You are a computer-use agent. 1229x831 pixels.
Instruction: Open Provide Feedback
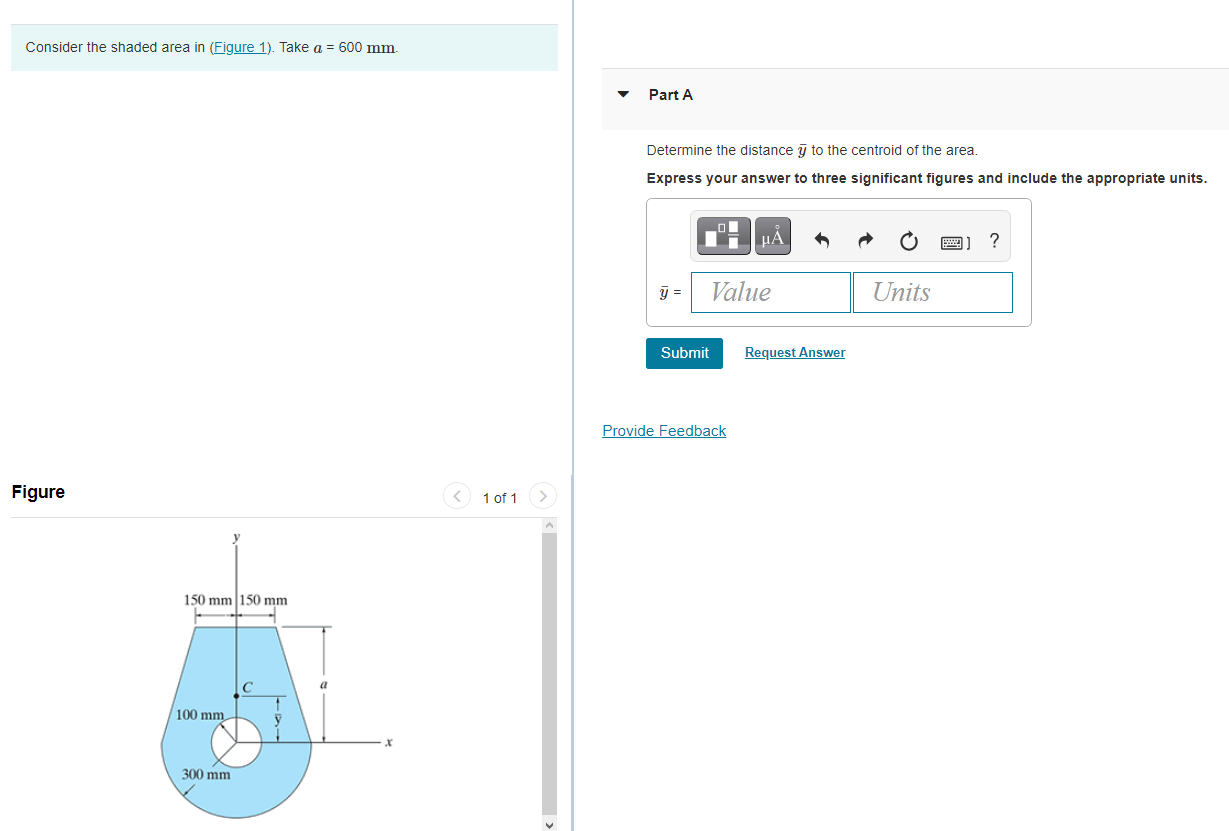(x=663, y=430)
